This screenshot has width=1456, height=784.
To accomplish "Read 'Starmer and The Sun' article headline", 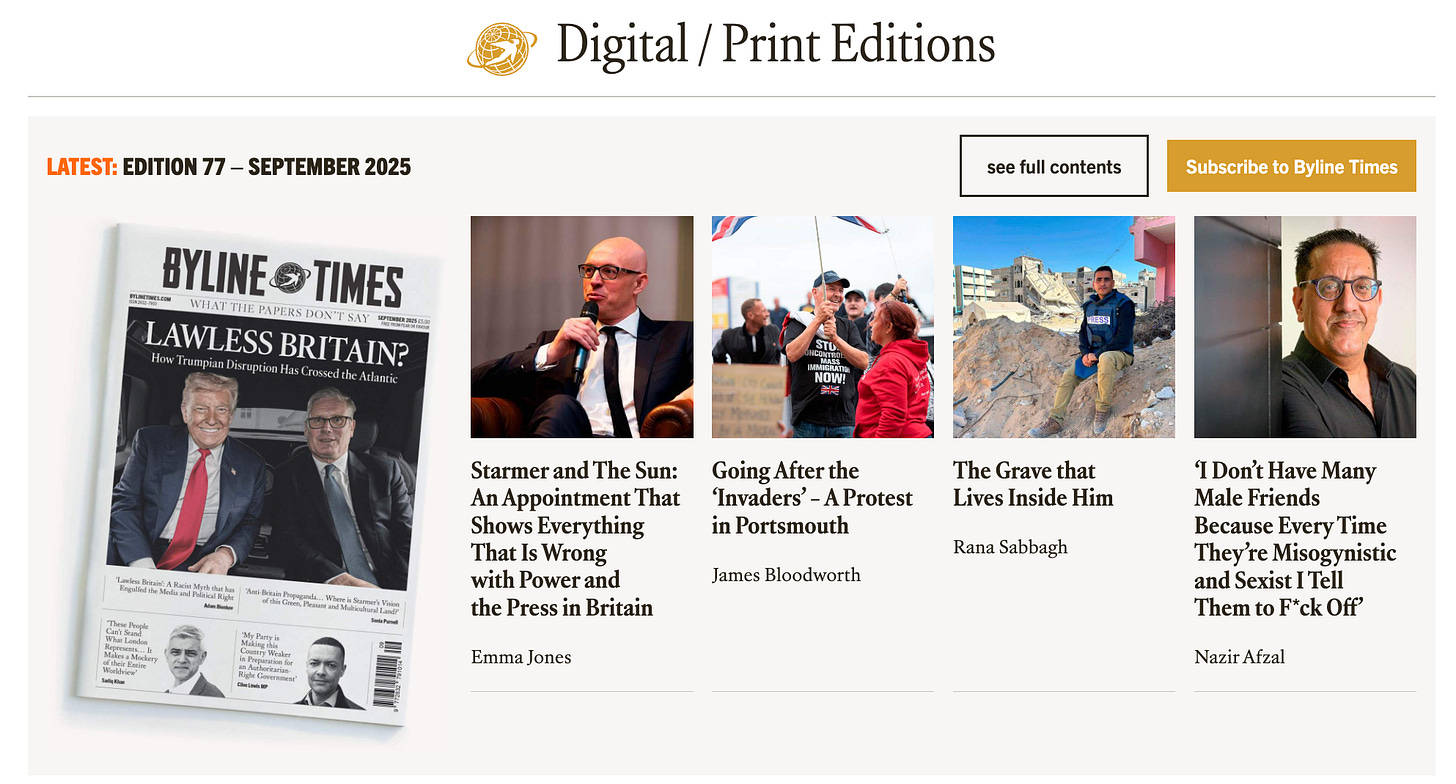I will coord(576,539).
